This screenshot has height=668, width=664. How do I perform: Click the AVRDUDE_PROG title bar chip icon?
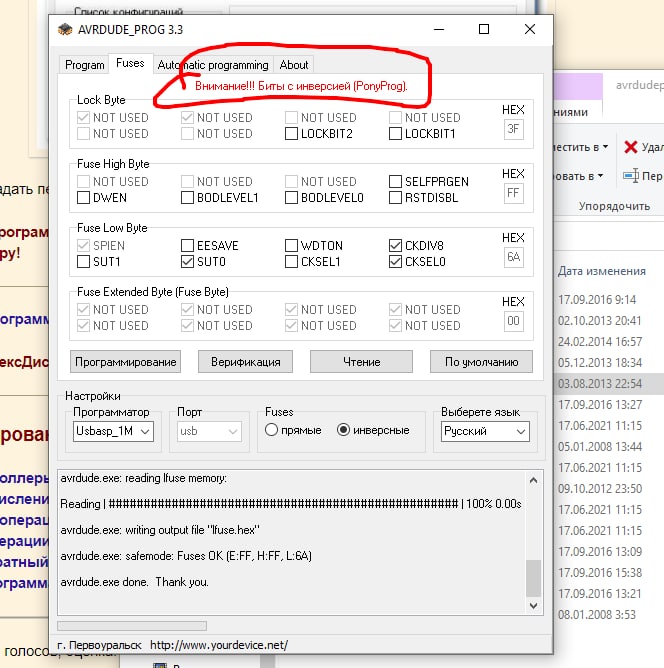coord(65,29)
